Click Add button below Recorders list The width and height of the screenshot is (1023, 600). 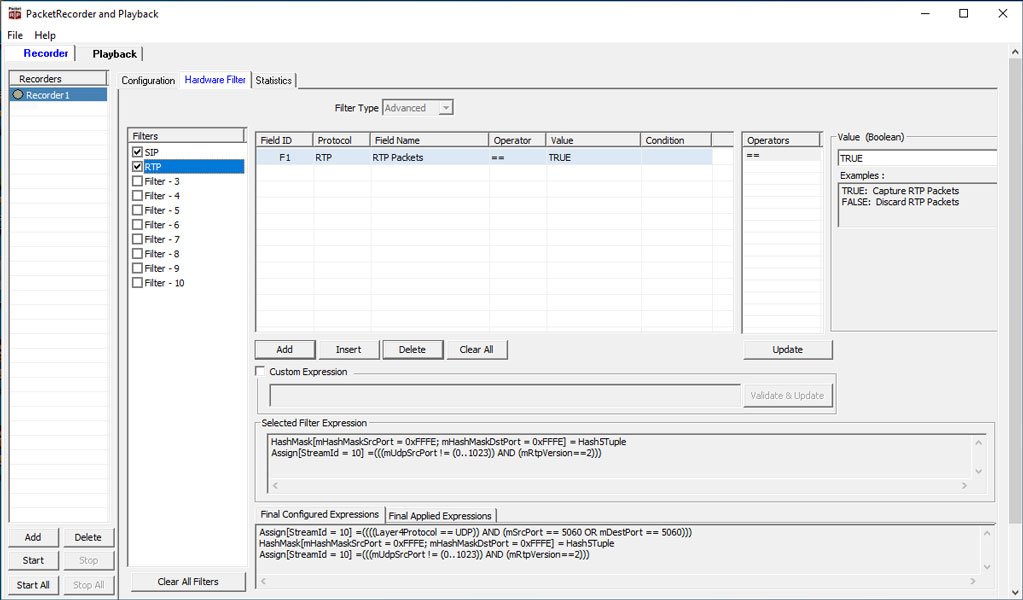click(33, 537)
